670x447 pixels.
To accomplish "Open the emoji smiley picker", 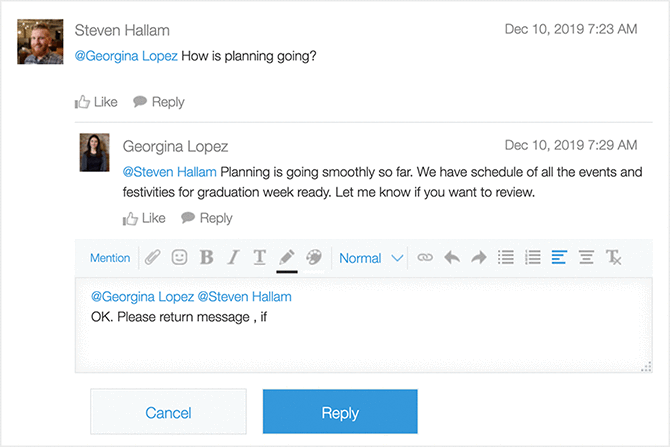I will (x=180, y=258).
